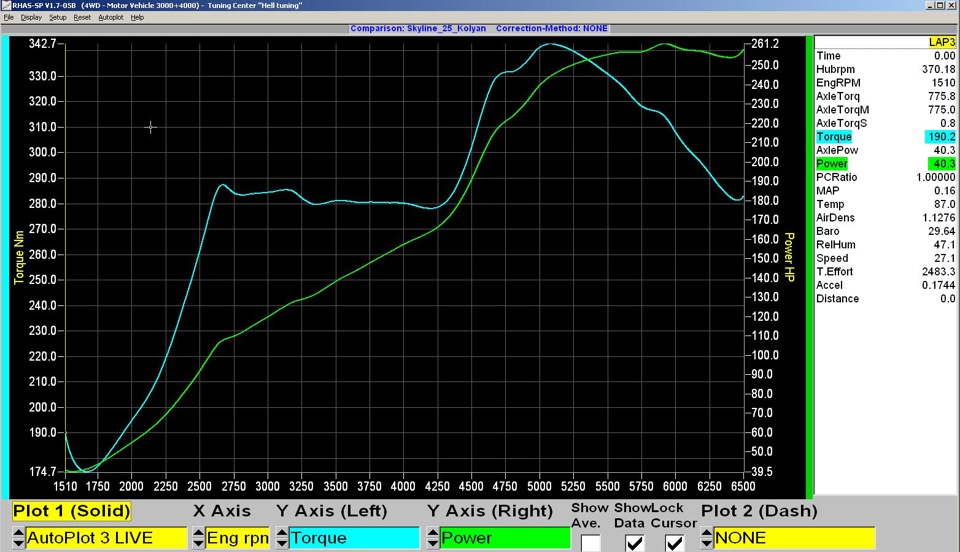960x552 pixels.
Task: Click the Distance row in data panel
Action: point(885,298)
